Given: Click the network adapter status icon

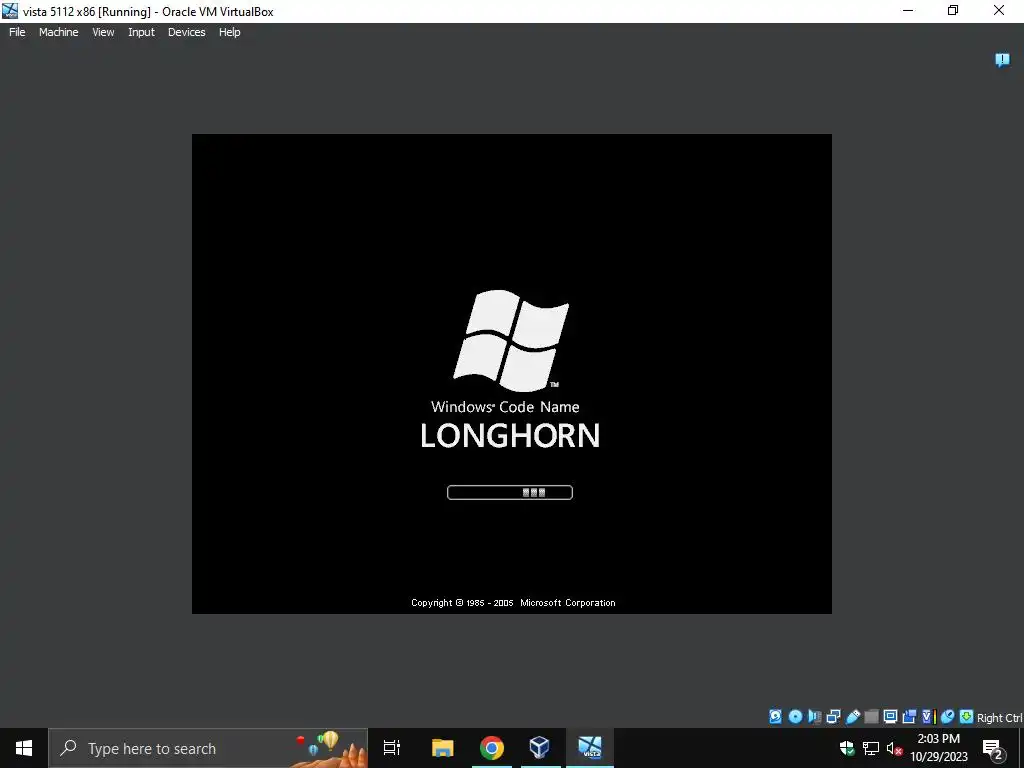Looking at the screenshot, I should tap(833, 716).
